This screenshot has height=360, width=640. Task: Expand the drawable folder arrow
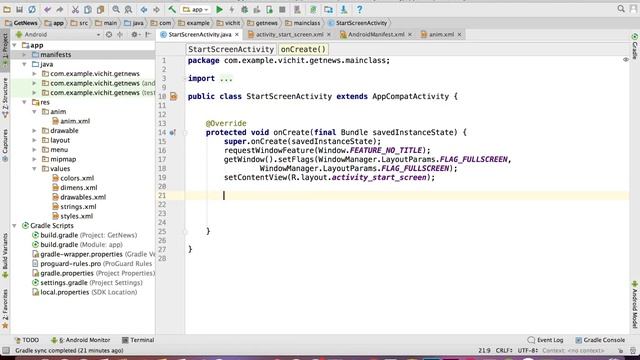[x=35, y=131]
